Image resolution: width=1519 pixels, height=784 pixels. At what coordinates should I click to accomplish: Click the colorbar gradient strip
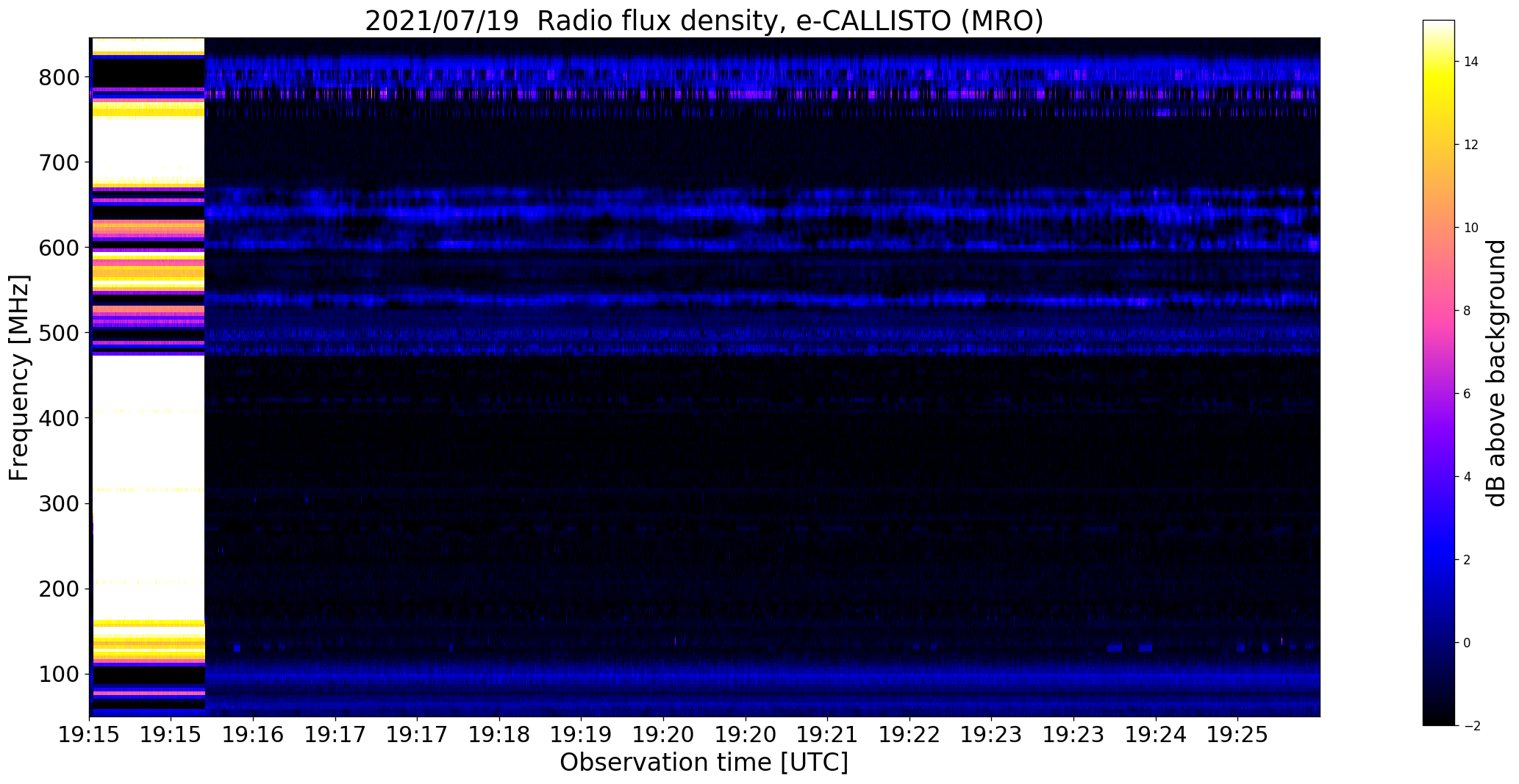pos(1439,373)
